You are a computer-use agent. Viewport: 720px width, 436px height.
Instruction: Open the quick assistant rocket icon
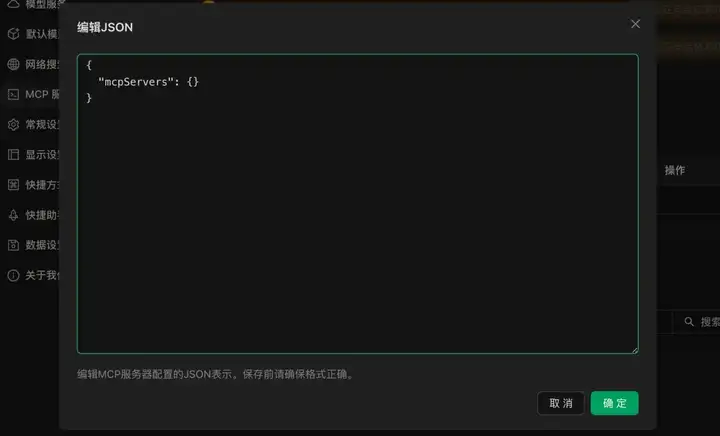[13, 215]
